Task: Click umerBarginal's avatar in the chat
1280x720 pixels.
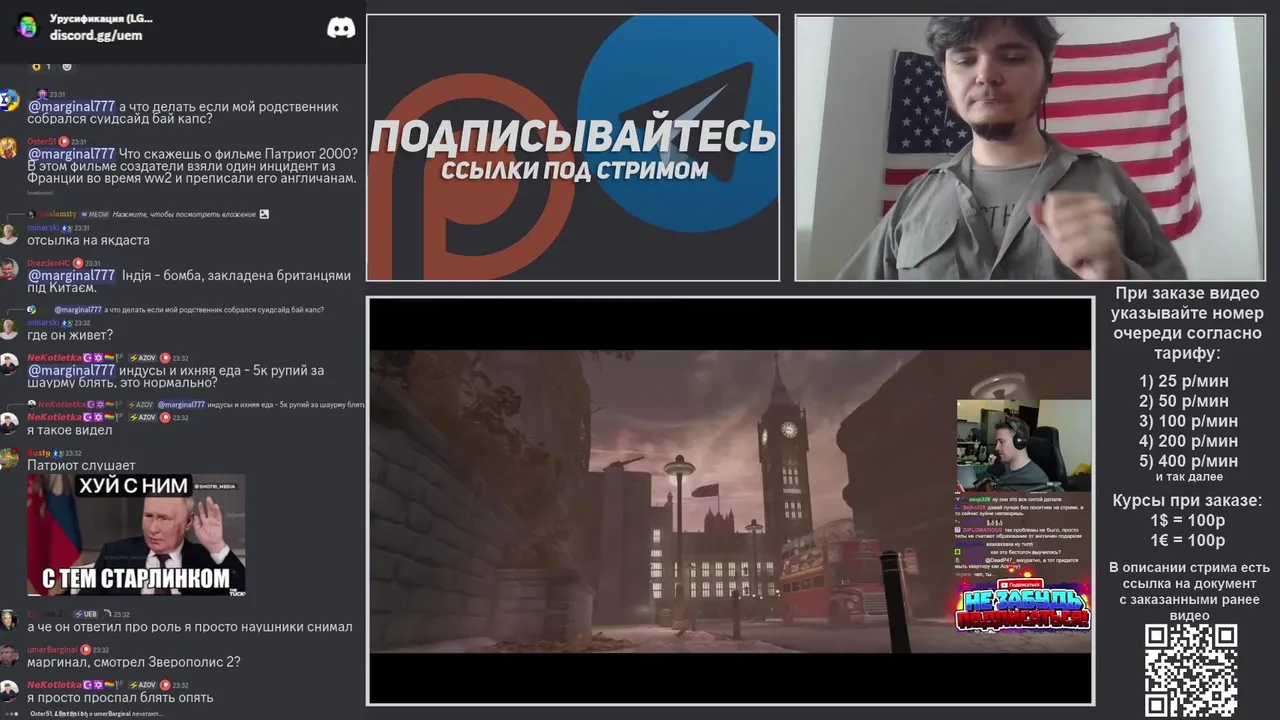Action: (x=9, y=655)
